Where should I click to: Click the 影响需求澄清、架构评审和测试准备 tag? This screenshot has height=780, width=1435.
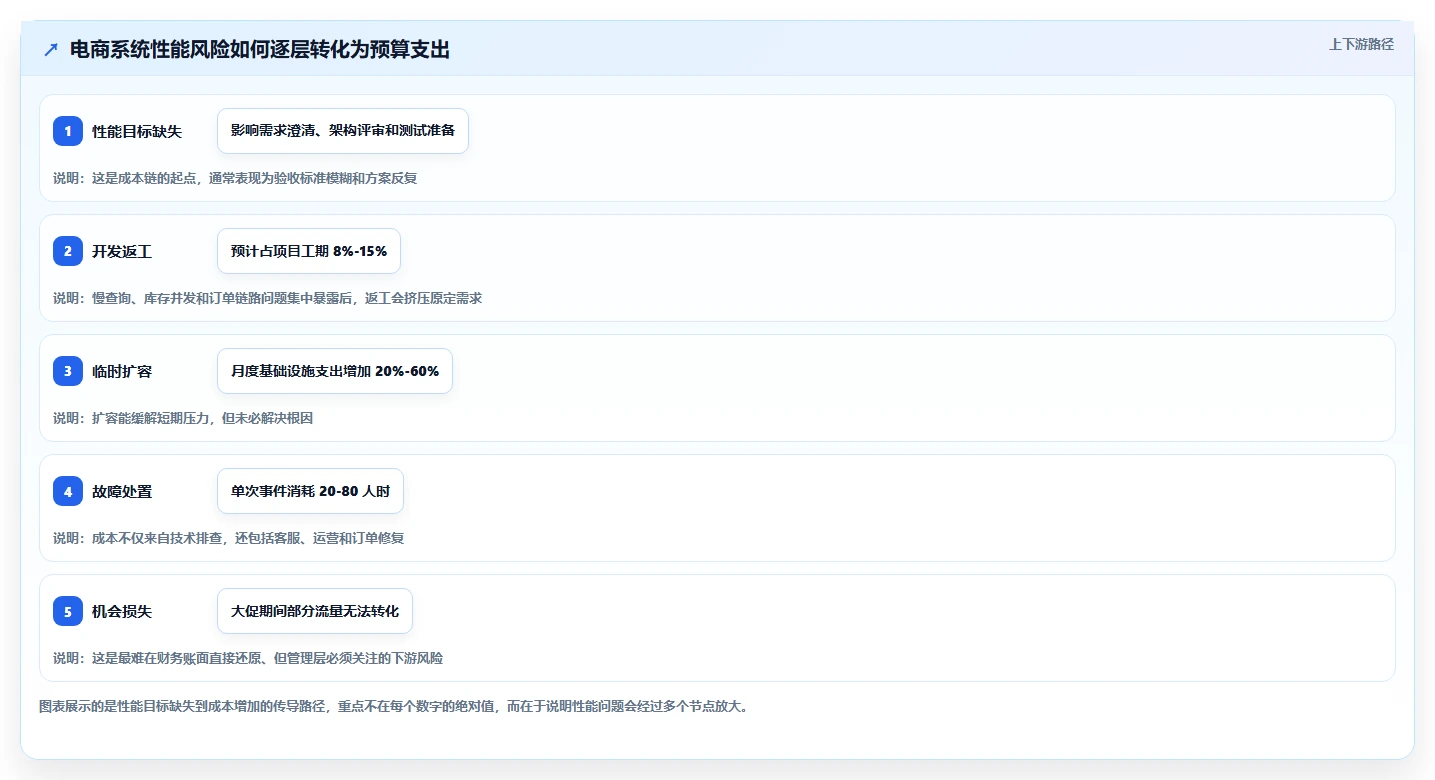pos(343,131)
